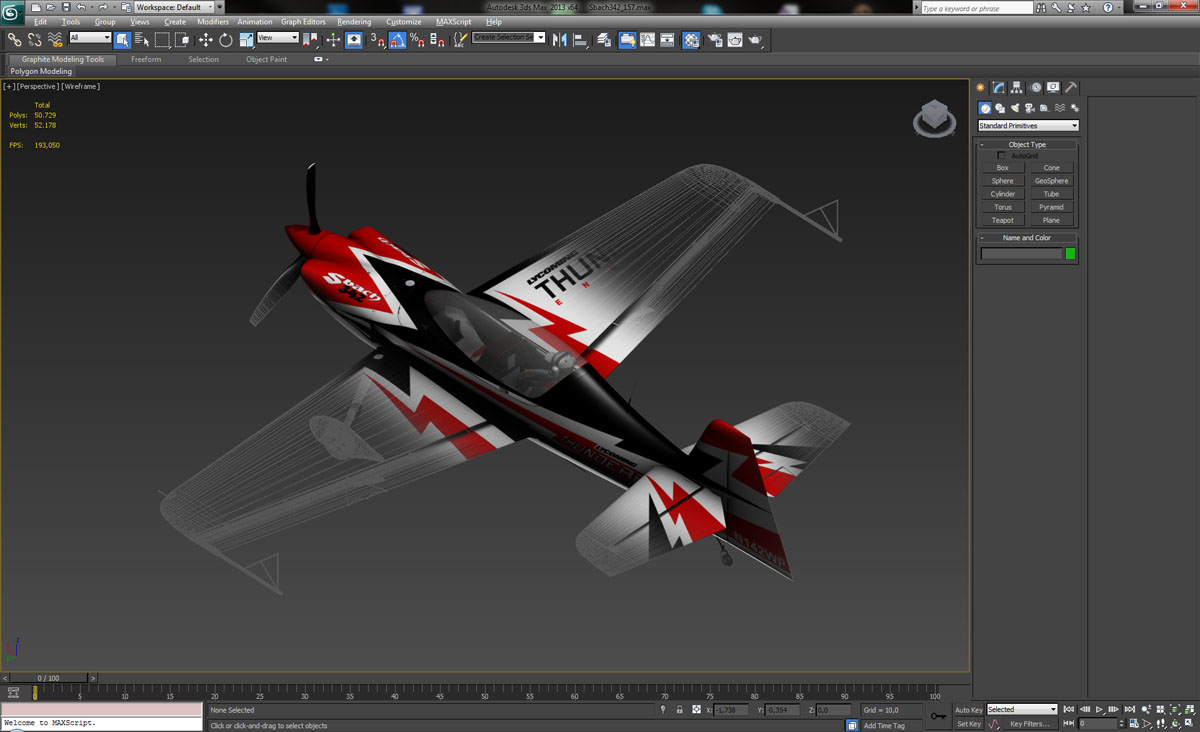Open the Standard Primitives dropdown
The image size is (1200, 732).
point(1028,126)
